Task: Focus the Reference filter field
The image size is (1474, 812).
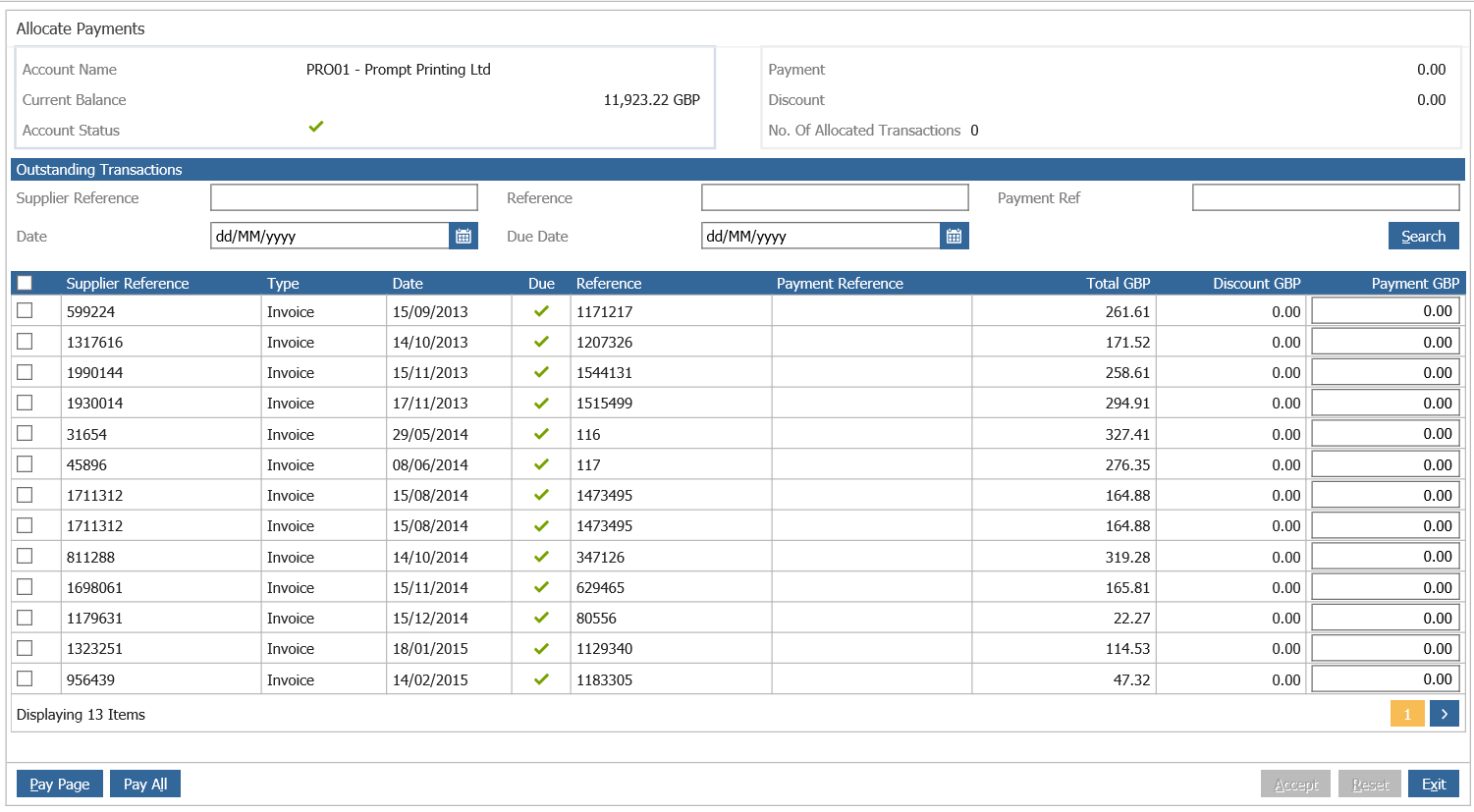Action: point(835,197)
